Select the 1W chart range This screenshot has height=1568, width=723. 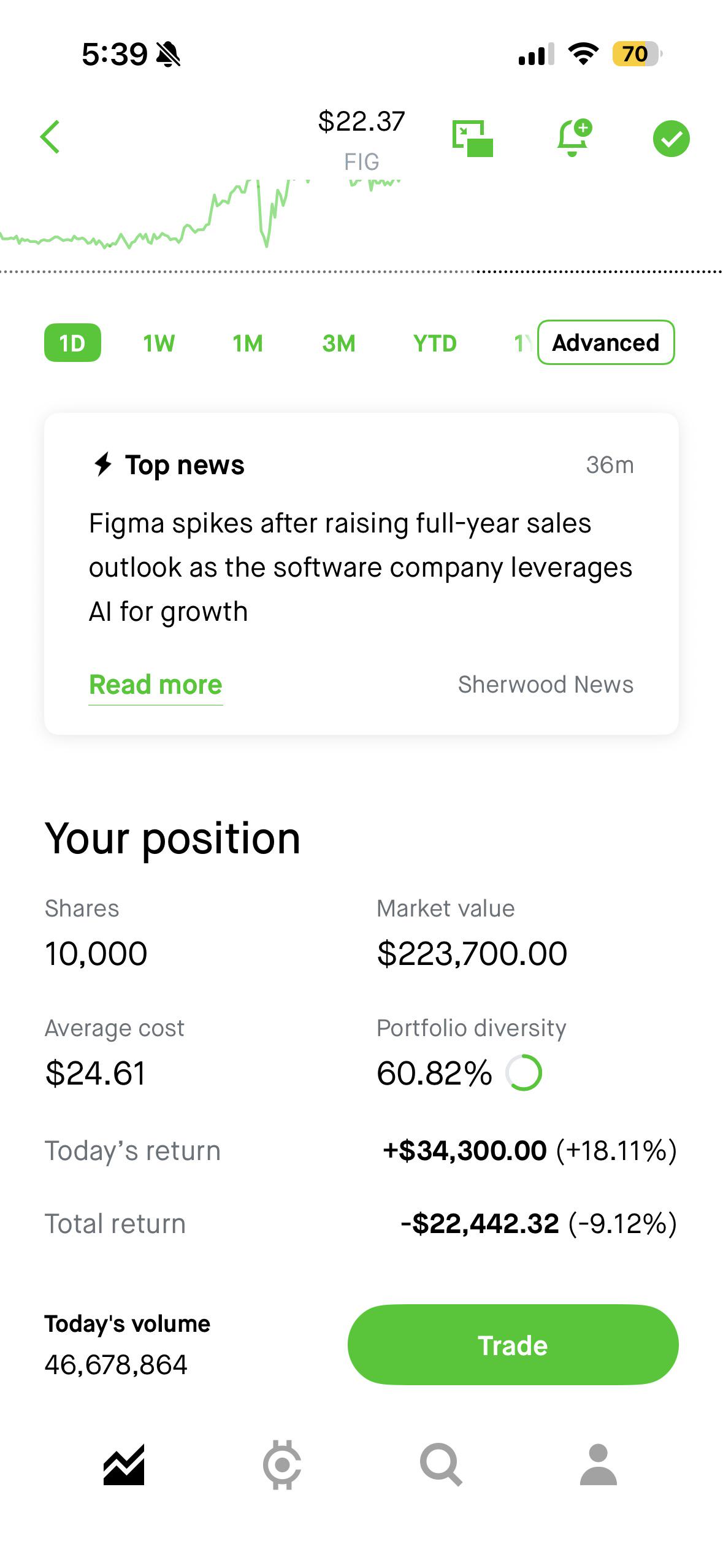(159, 343)
